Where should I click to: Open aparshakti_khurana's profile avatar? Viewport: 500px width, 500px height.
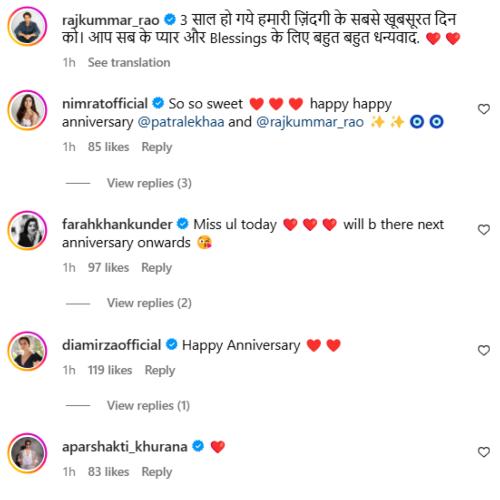tap(27, 453)
